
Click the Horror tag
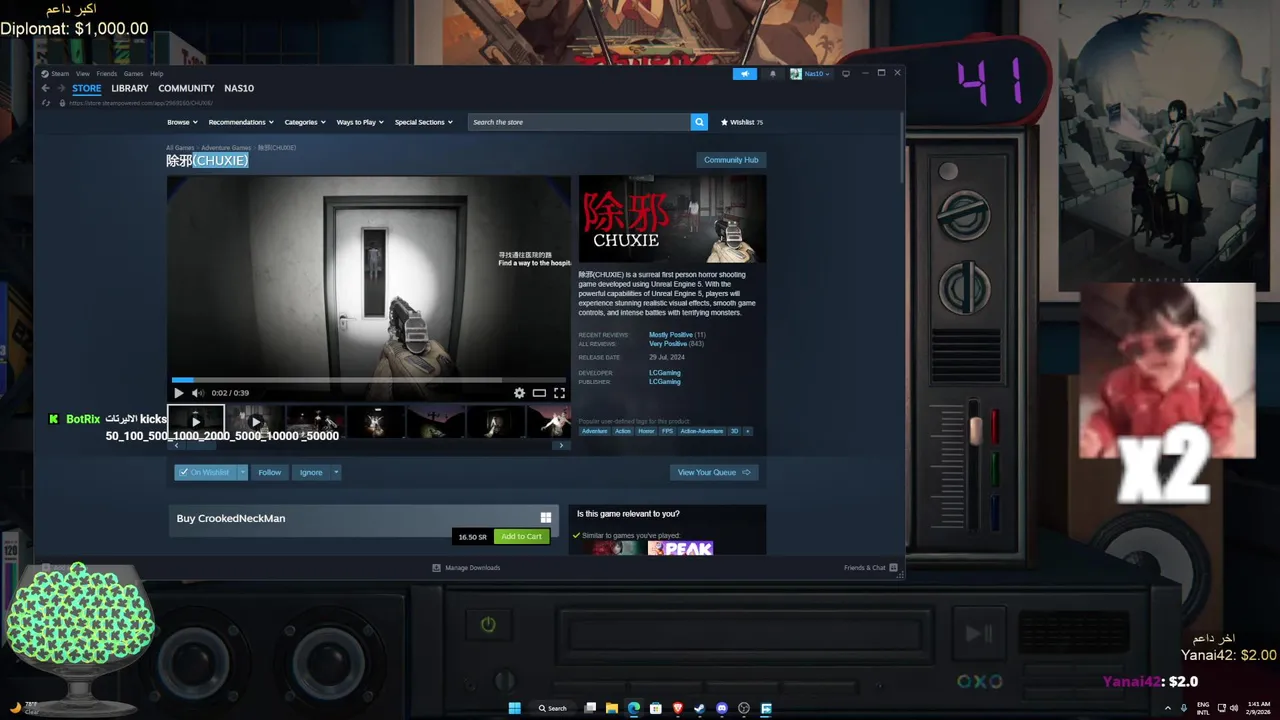pos(646,431)
